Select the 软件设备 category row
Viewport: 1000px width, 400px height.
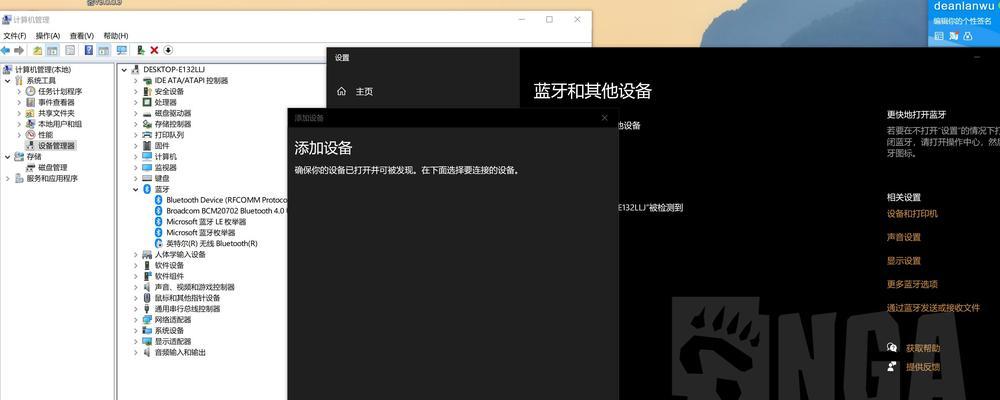tap(163, 265)
